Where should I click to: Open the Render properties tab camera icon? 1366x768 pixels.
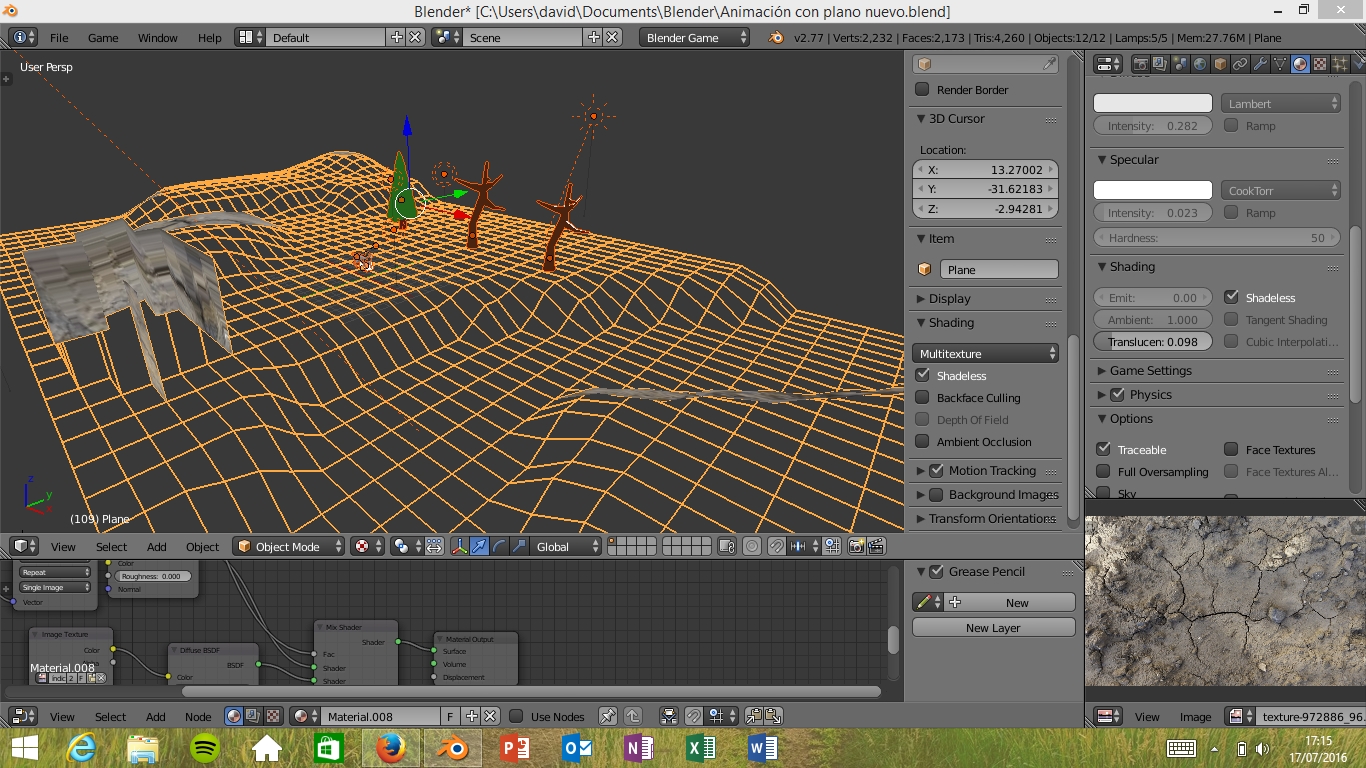1140,64
